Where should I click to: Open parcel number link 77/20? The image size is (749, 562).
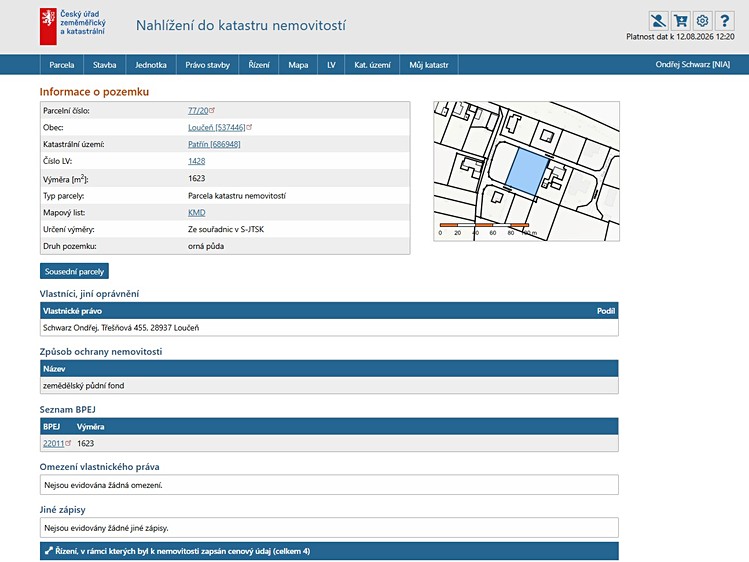(198, 110)
